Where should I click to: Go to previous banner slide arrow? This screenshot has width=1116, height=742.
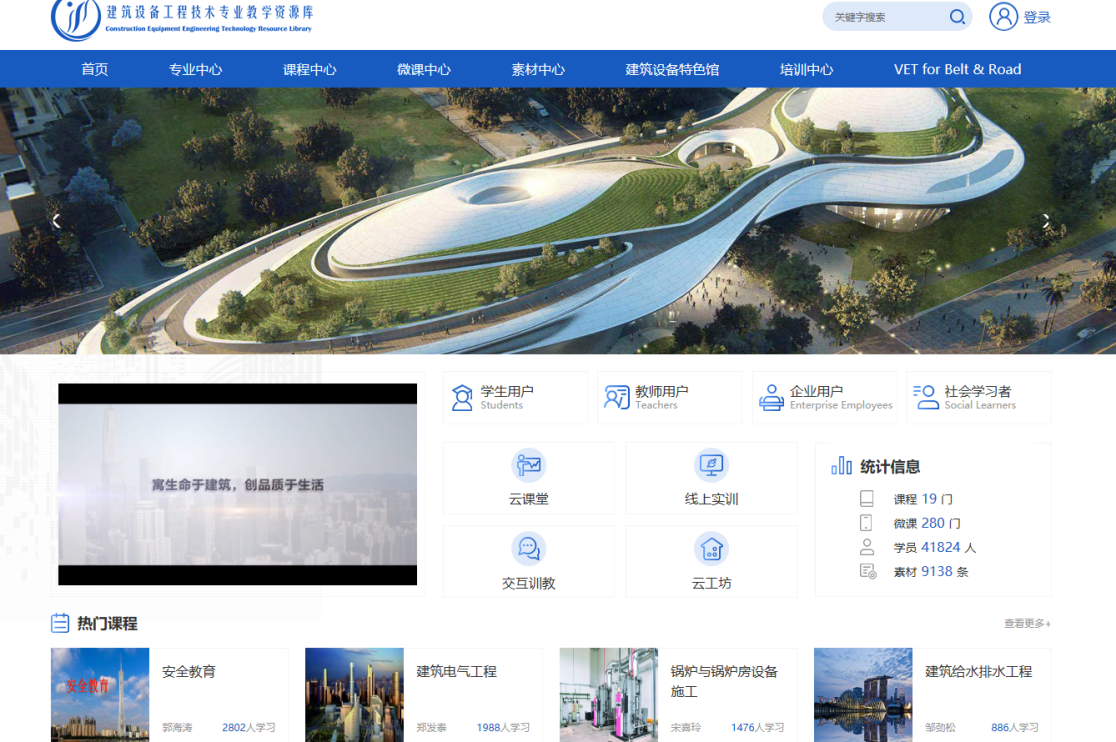56,221
